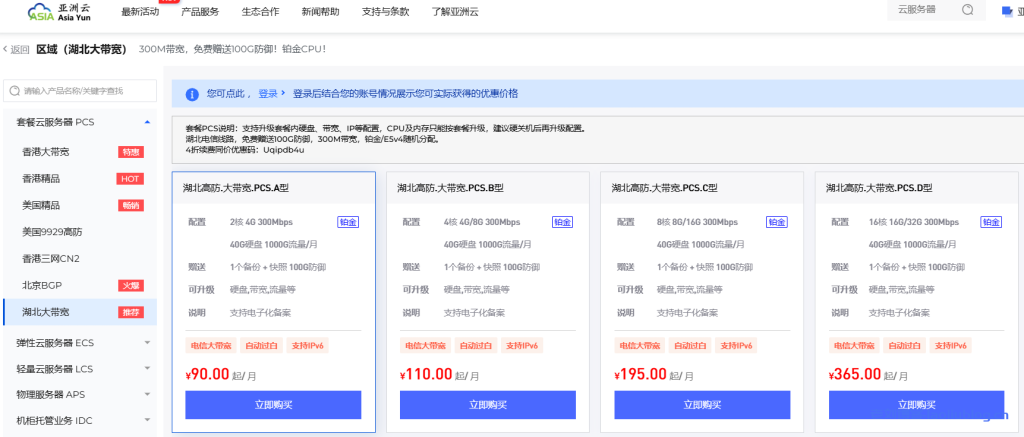Screen dimensions: 1024x437
Task: Click the 湖北高防.大带宽.PCS.C型 card title
Action: [664, 188]
